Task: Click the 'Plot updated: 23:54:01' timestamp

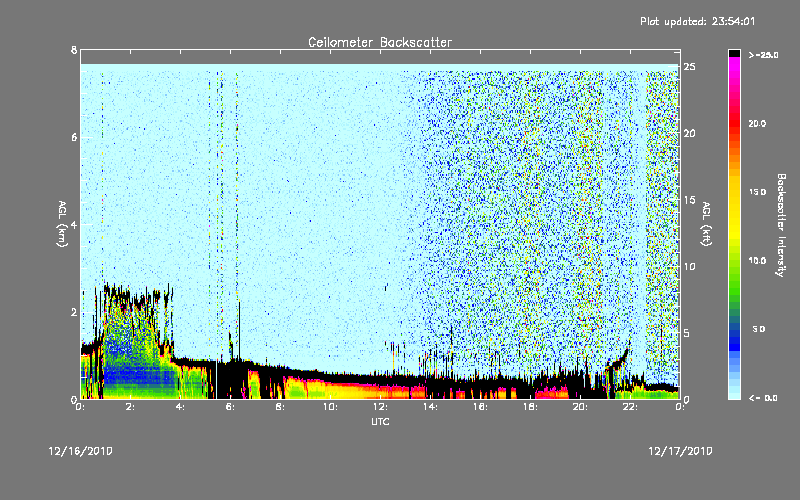Action: (x=697, y=21)
